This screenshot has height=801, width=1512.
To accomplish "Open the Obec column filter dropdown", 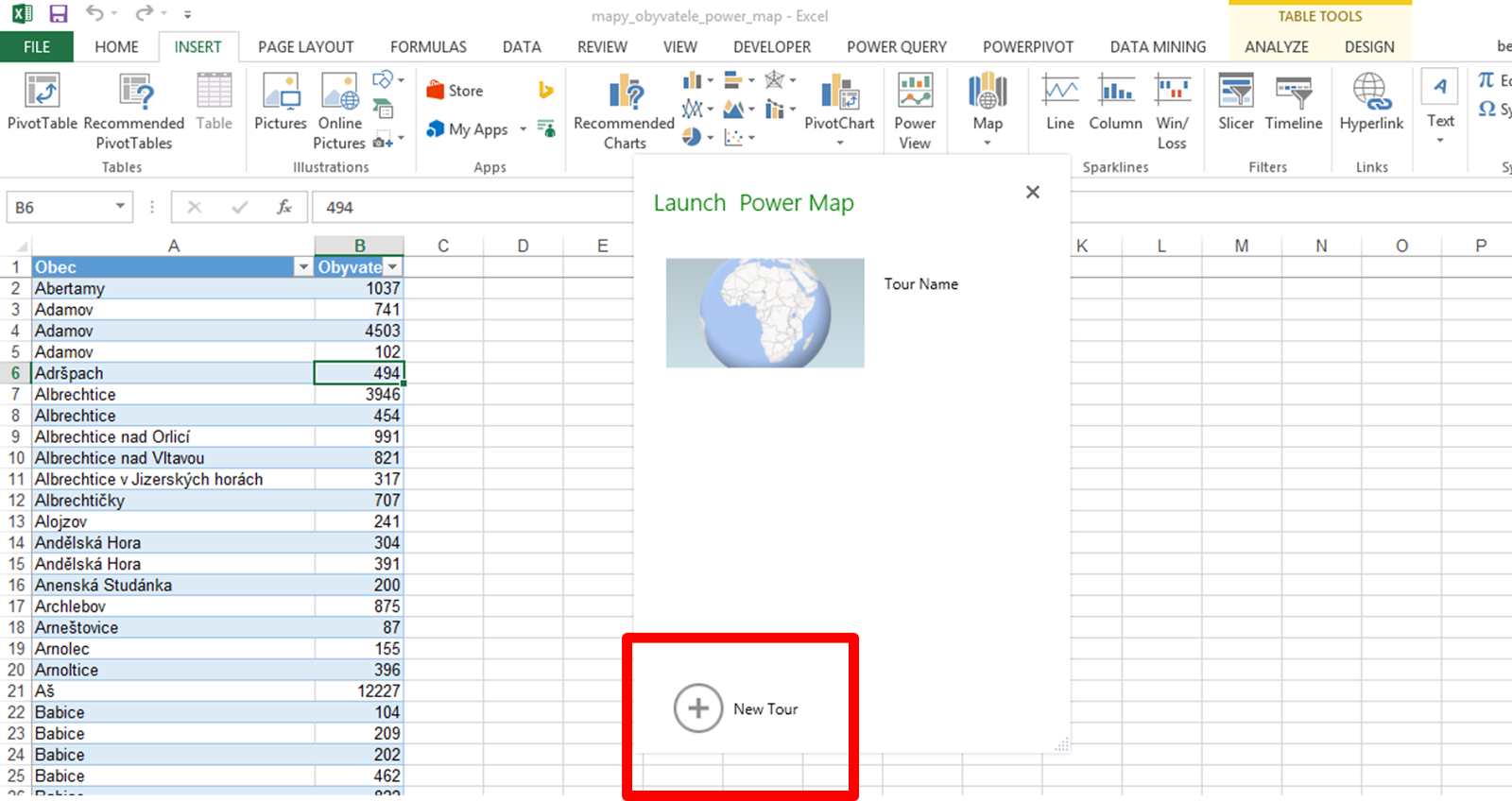I will click(303, 267).
